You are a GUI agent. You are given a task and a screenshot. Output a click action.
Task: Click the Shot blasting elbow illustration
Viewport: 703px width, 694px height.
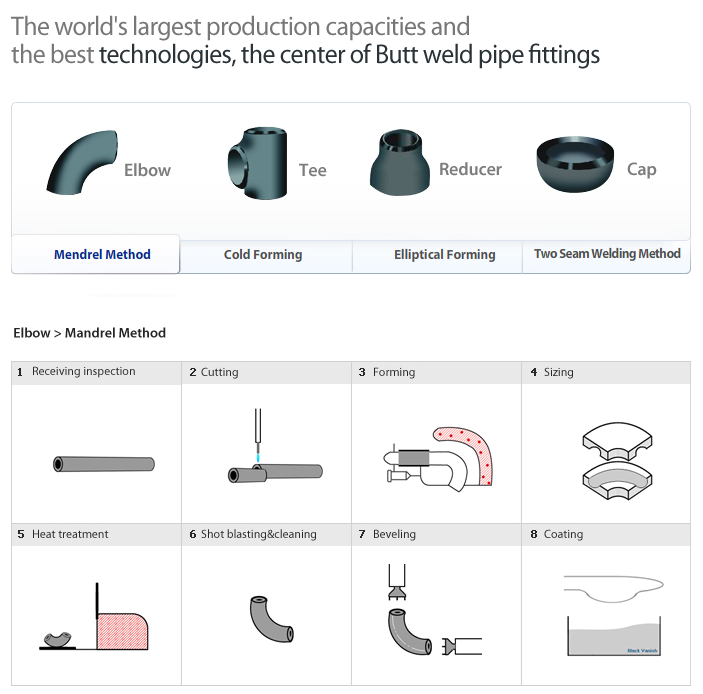pyautogui.click(x=271, y=621)
